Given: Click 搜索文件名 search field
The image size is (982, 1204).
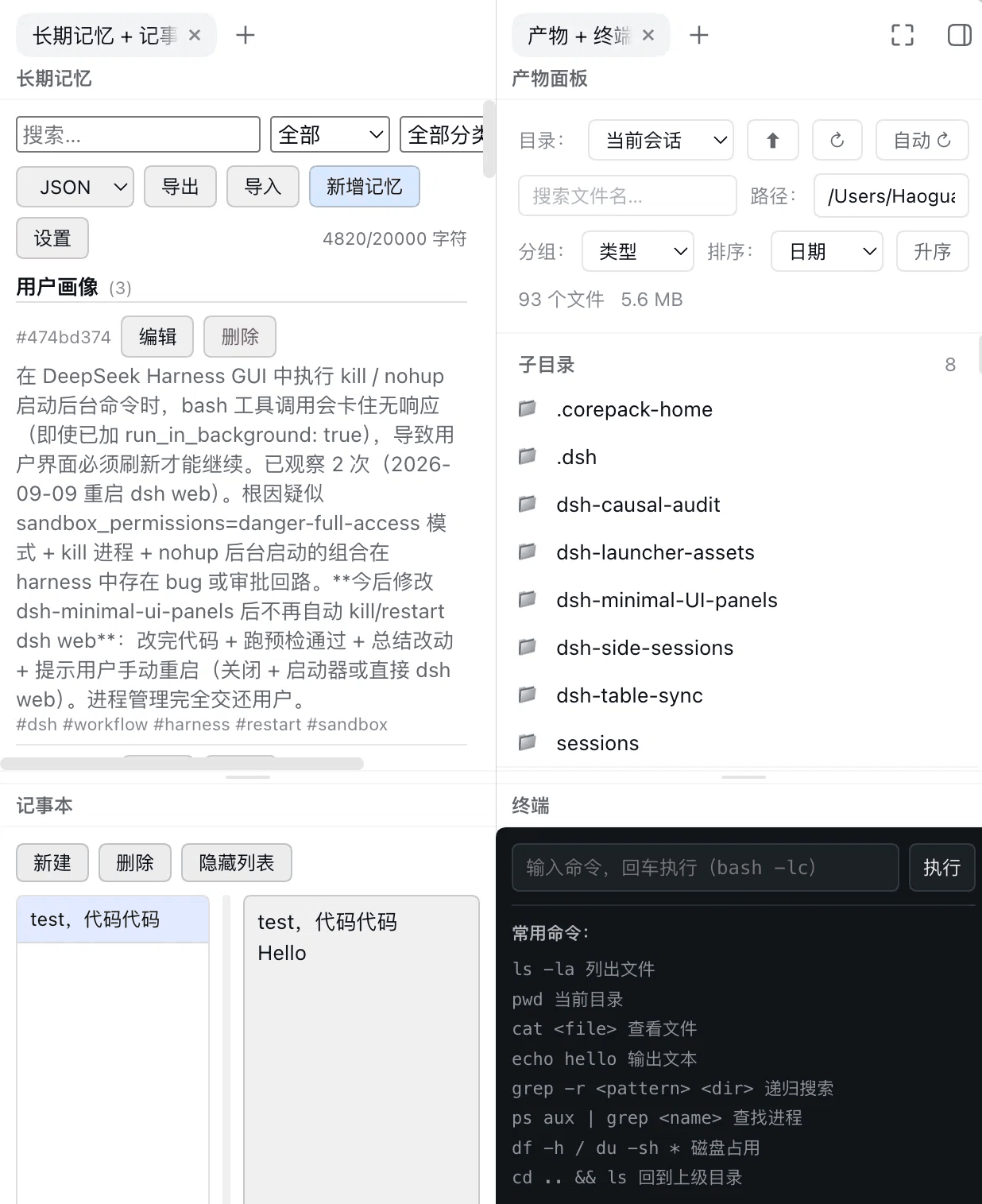Looking at the screenshot, I should (628, 196).
